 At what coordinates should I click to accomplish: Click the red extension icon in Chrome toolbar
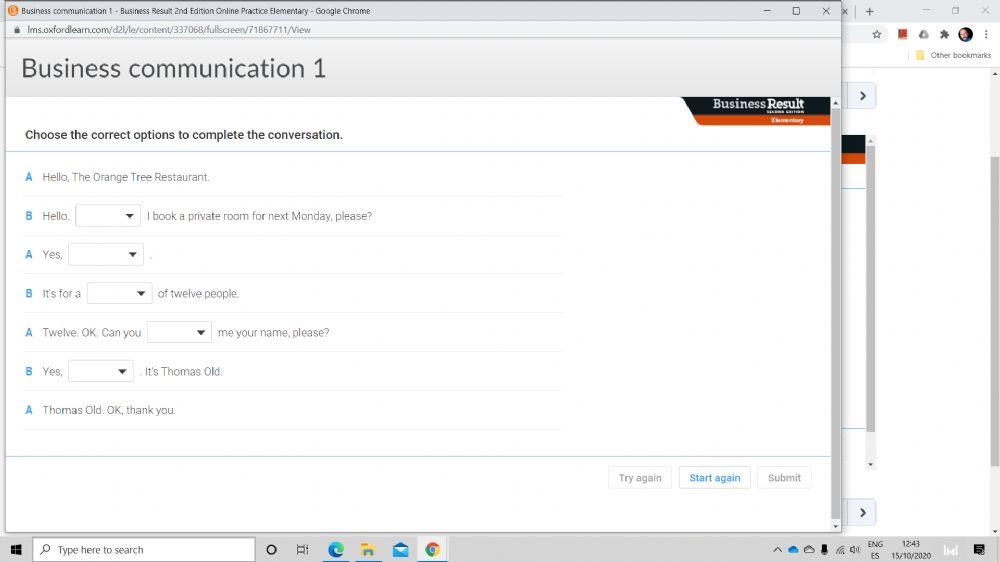[902, 34]
